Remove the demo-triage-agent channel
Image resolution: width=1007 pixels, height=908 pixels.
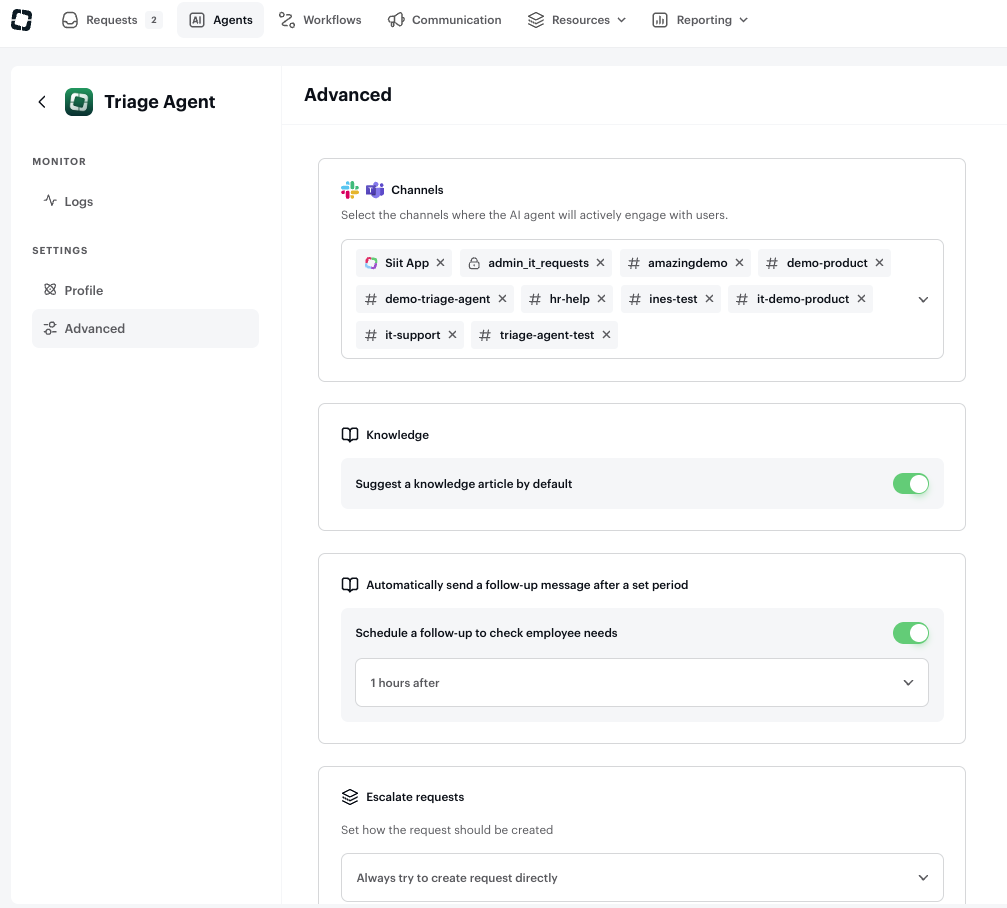click(x=502, y=299)
